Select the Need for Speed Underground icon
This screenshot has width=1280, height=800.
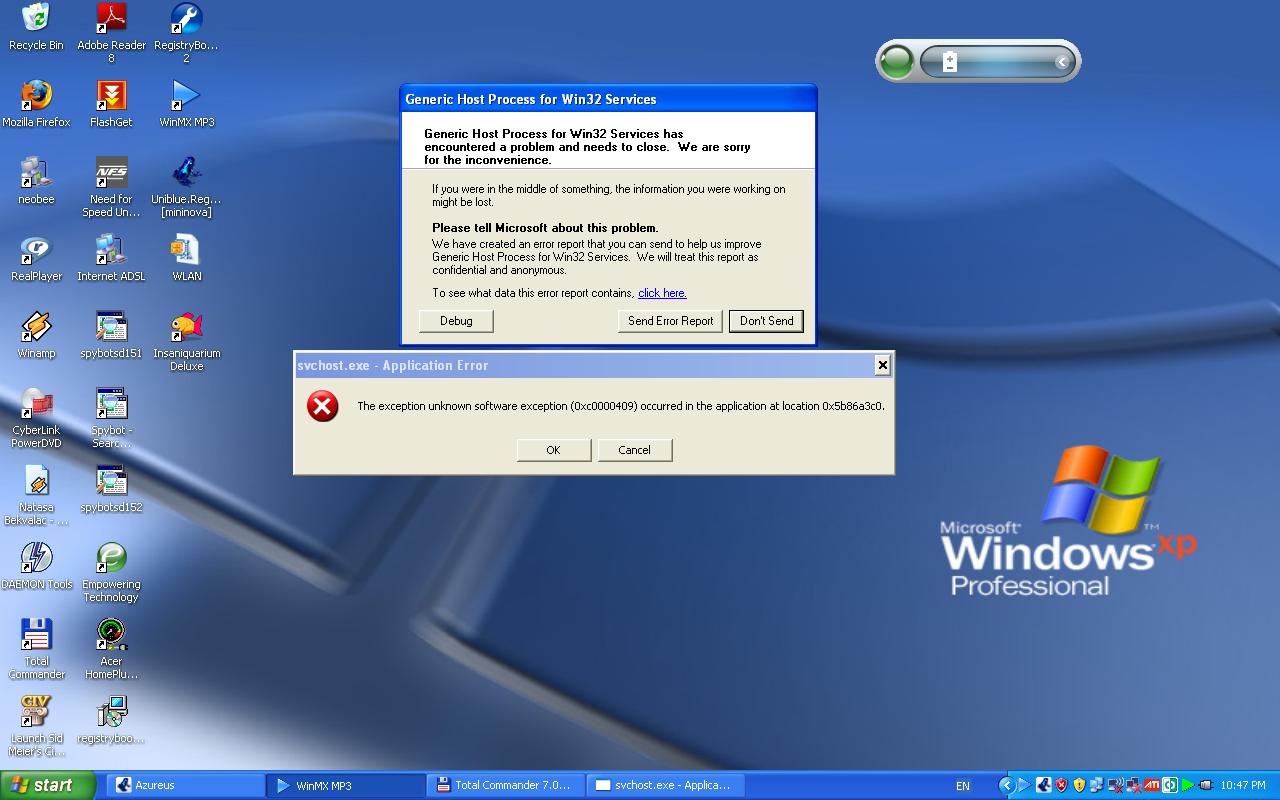coord(111,187)
